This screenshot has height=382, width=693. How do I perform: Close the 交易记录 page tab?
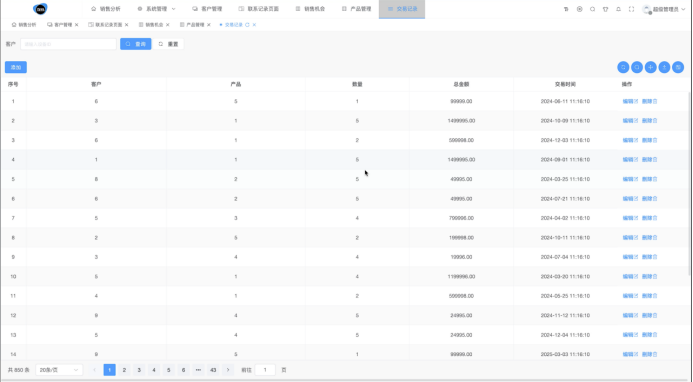point(254,25)
